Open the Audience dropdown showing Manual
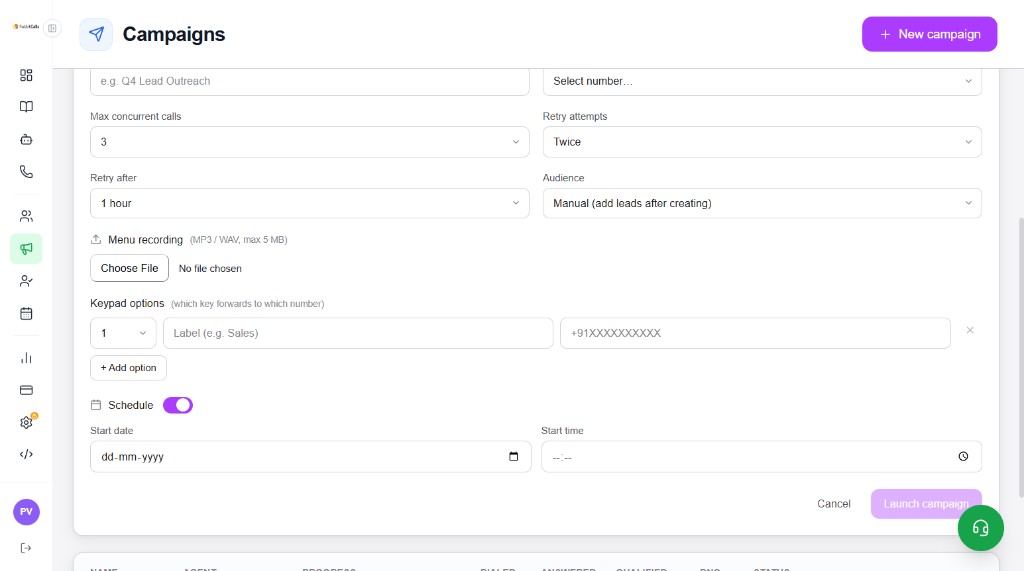Screen dimensions: 1024x571 [x=762, y=203]
